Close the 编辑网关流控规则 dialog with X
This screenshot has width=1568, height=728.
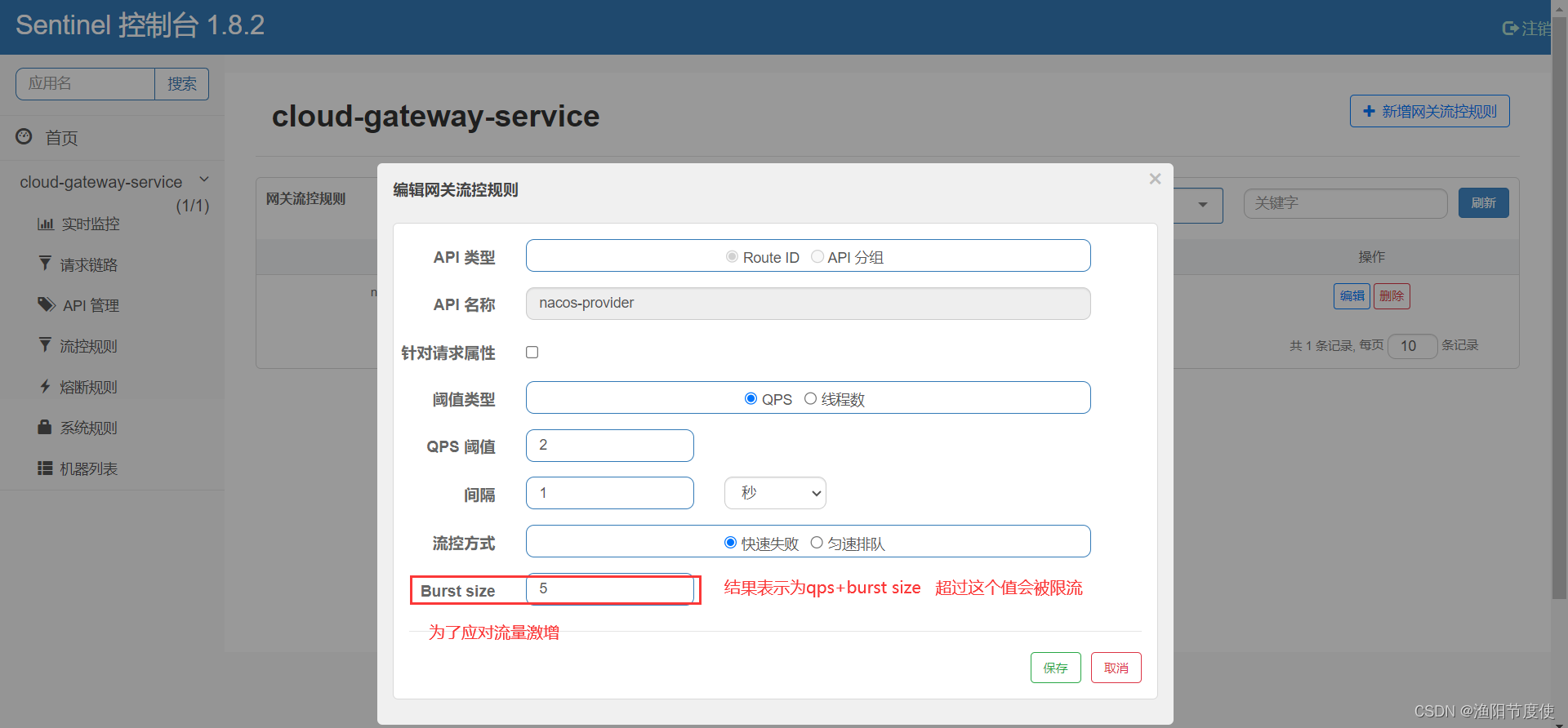tap(1155, 179)
